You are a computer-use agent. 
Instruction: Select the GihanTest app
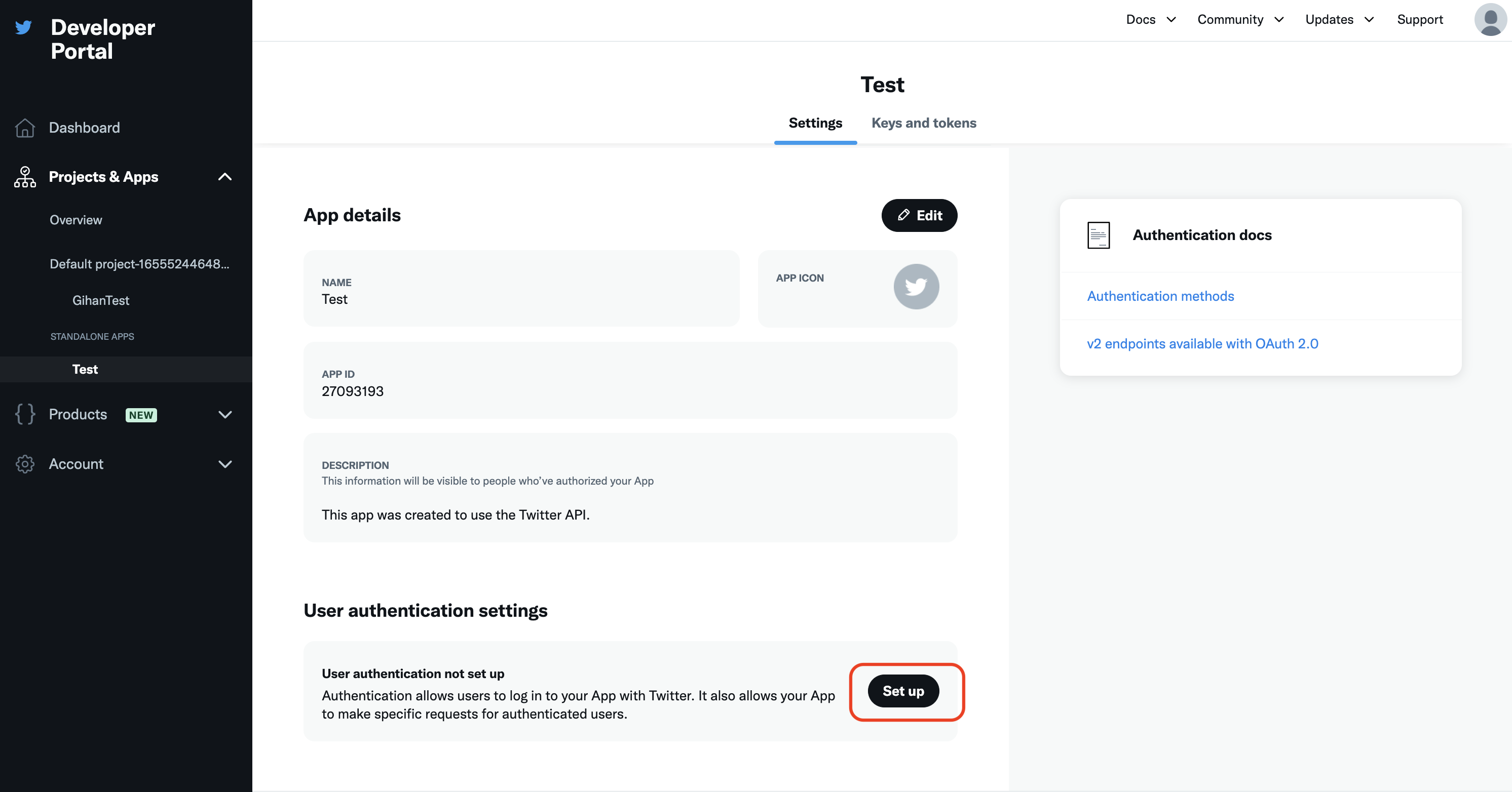click(101, 300)
